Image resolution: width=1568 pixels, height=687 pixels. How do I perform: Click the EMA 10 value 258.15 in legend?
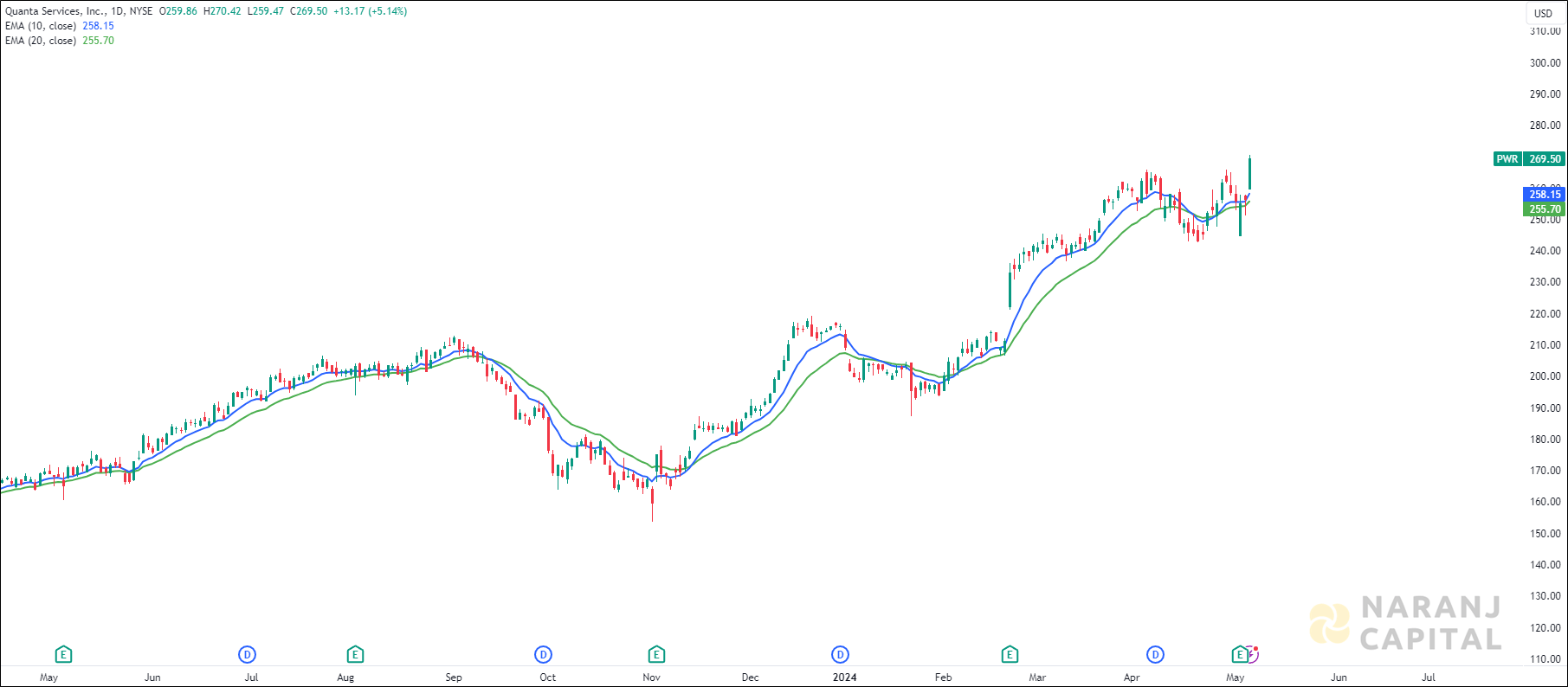pos(98,26)
